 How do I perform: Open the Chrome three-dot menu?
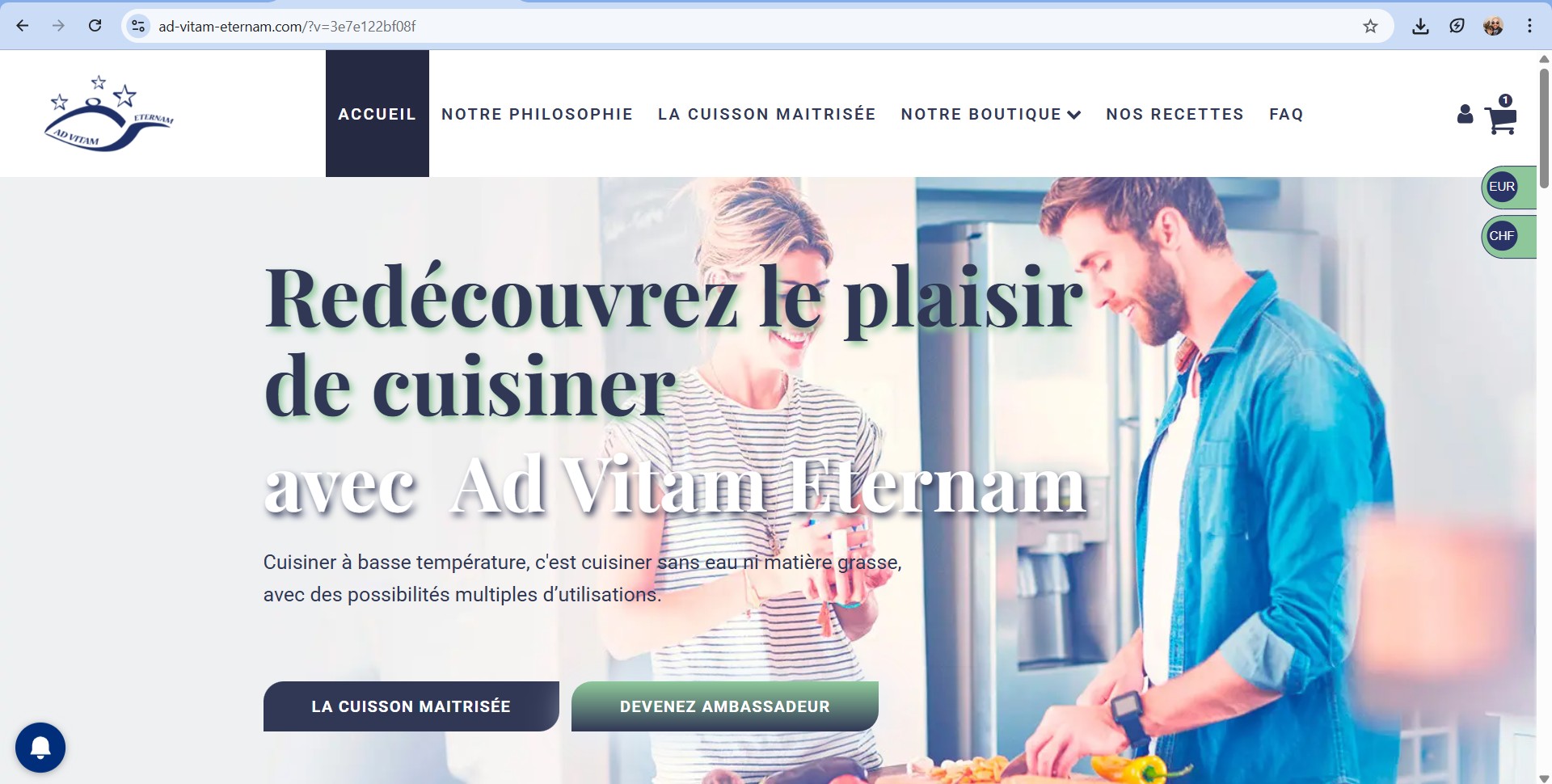pyautogui.click(x=1529, y=26)
